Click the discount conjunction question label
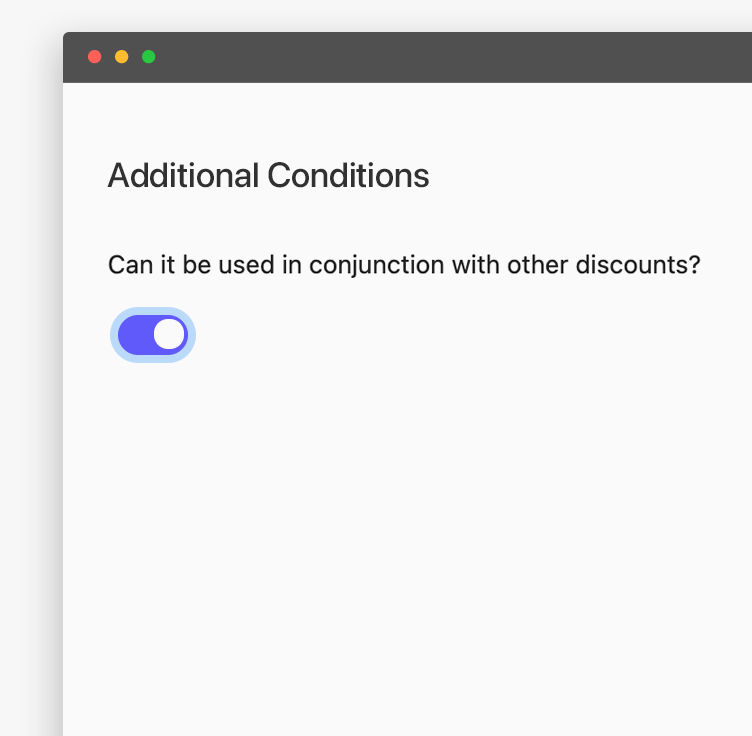Viewport: 752px width, 736px height. (x=404, y=265)
